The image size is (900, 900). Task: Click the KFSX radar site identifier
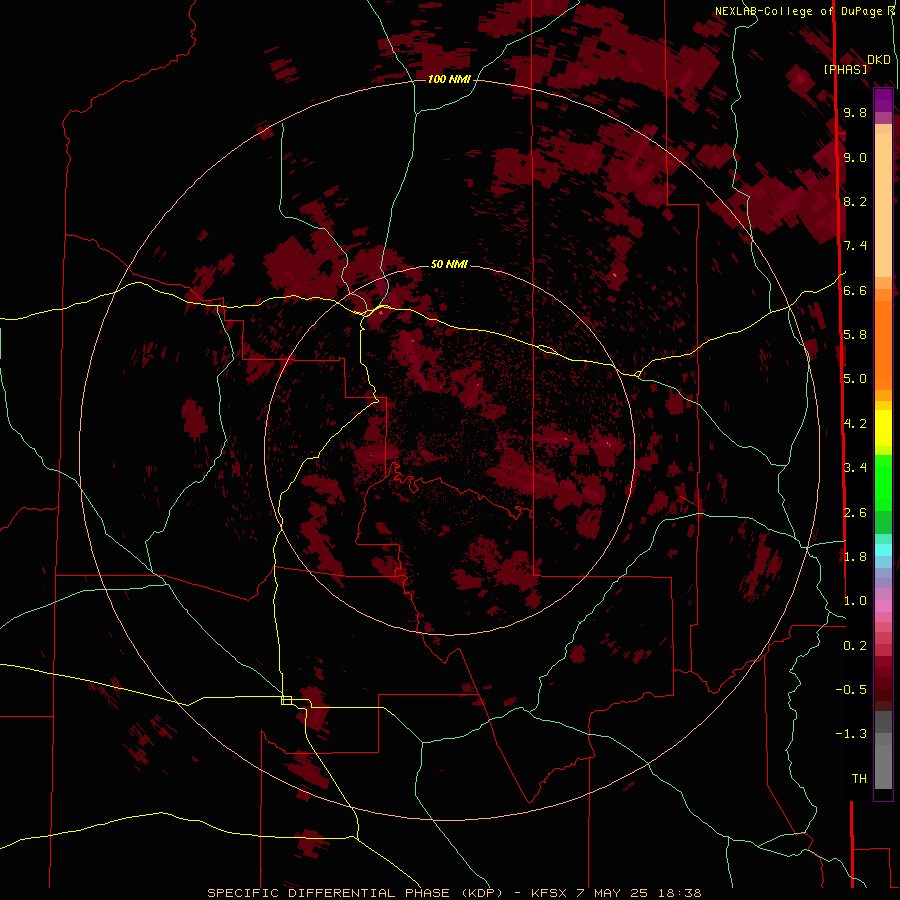[549, 893]
